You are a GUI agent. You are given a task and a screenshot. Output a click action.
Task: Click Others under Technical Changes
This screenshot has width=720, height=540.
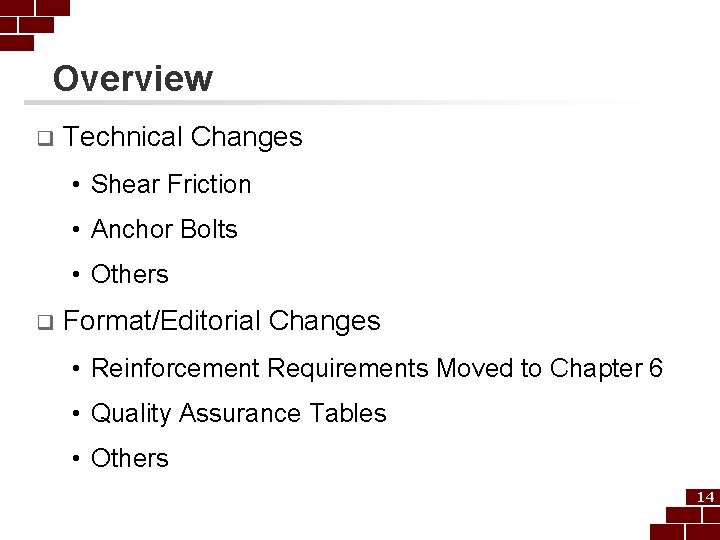coord(129,274)
